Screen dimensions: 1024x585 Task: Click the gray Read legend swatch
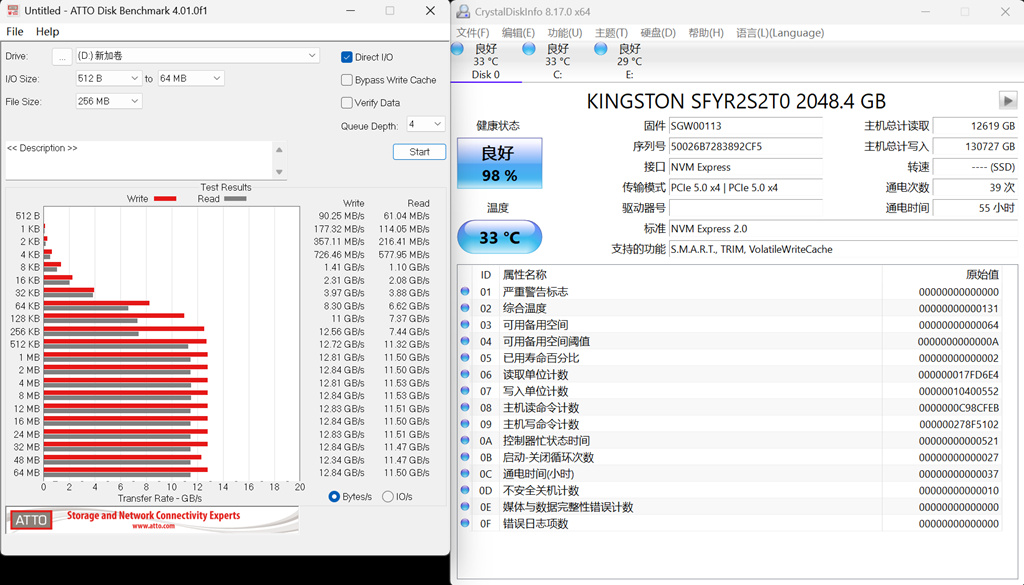(x=235, y=198)
